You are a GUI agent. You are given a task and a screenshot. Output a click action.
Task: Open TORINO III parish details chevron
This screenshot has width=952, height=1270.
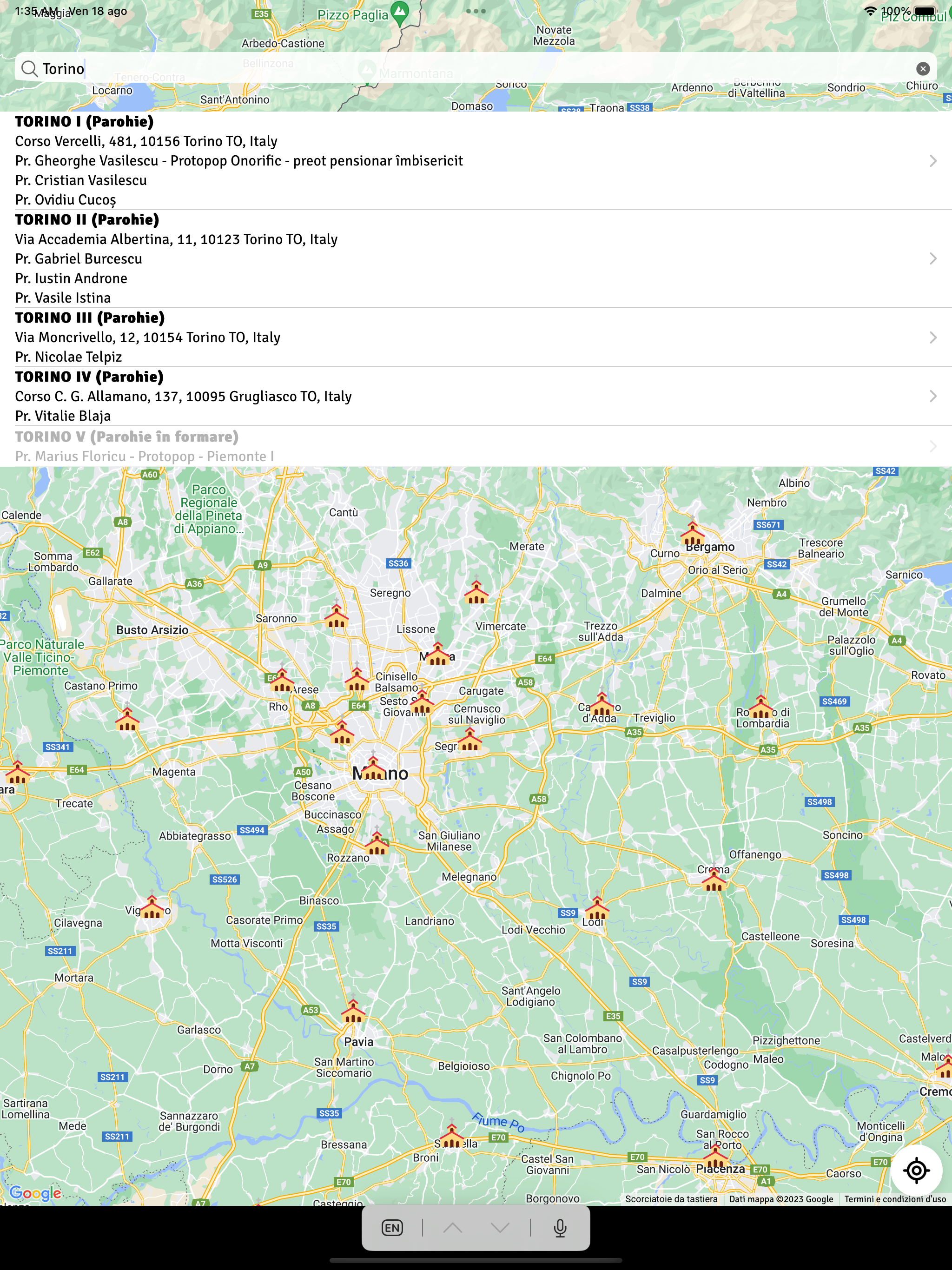point(933,337)
